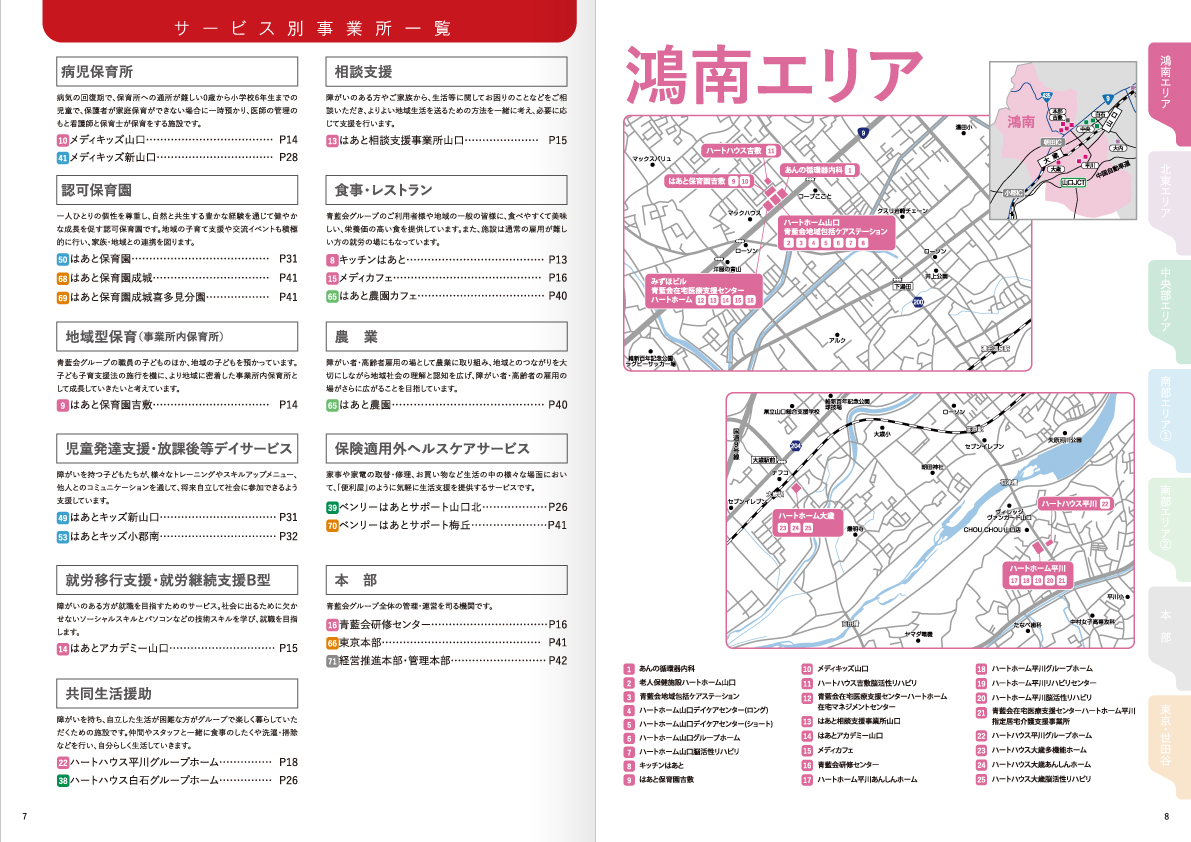Open the はあとアカデミー山口 P15 listing
This screenshot has width=1191, height=842.
(177, 648)
